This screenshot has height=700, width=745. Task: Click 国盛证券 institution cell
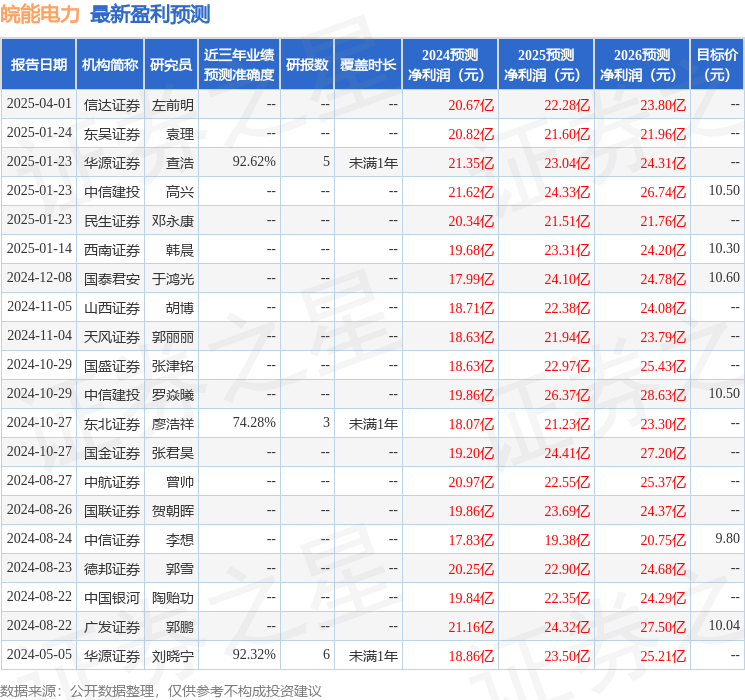pos(112,366)
